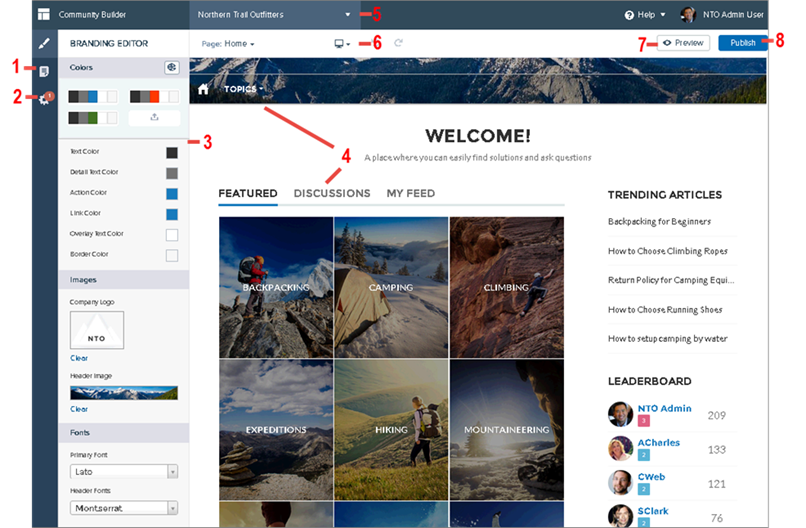806x528 pixels.
Task: Clear the company logo image
Action: (79, 358)
